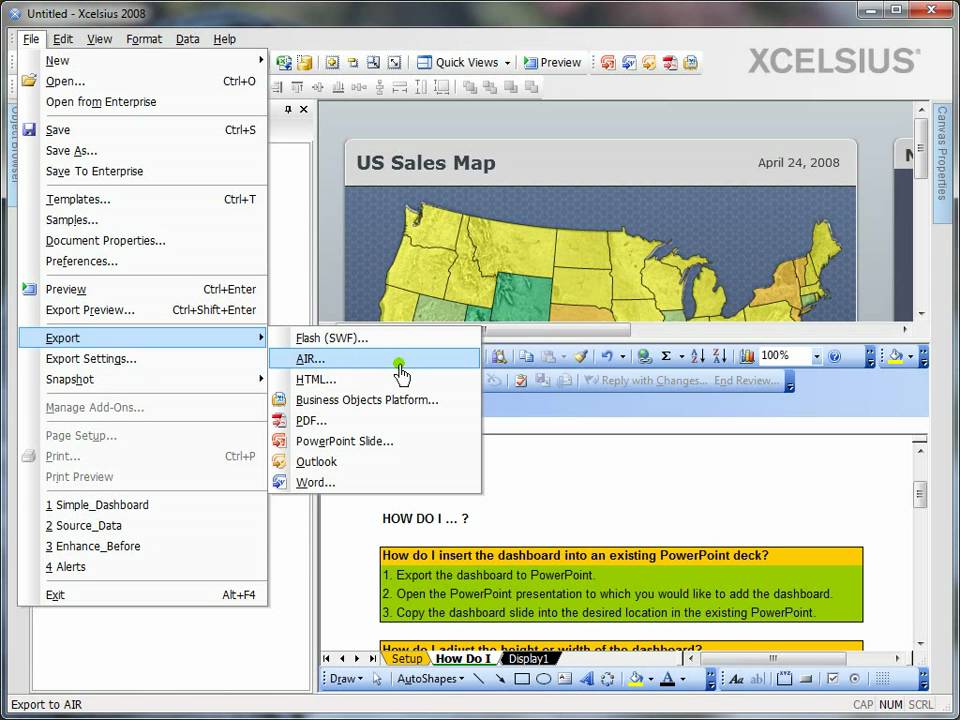Click the spreadsheet horizontal scrollbar thumb
The height and width of the screenshot is (720, 960).
click(x=773, y=658)
